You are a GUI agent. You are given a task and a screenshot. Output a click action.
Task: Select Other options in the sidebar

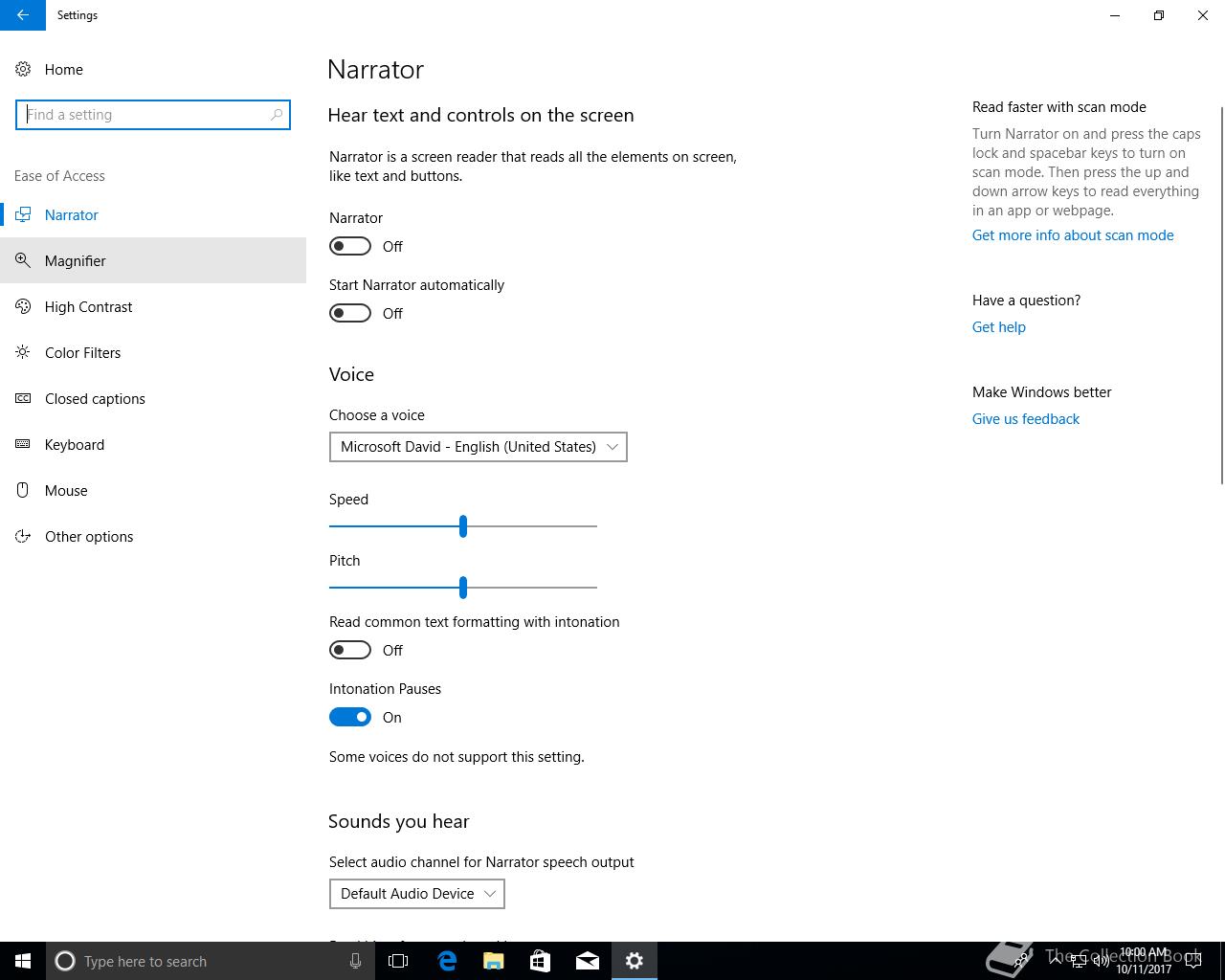click(x=153, y=536)
